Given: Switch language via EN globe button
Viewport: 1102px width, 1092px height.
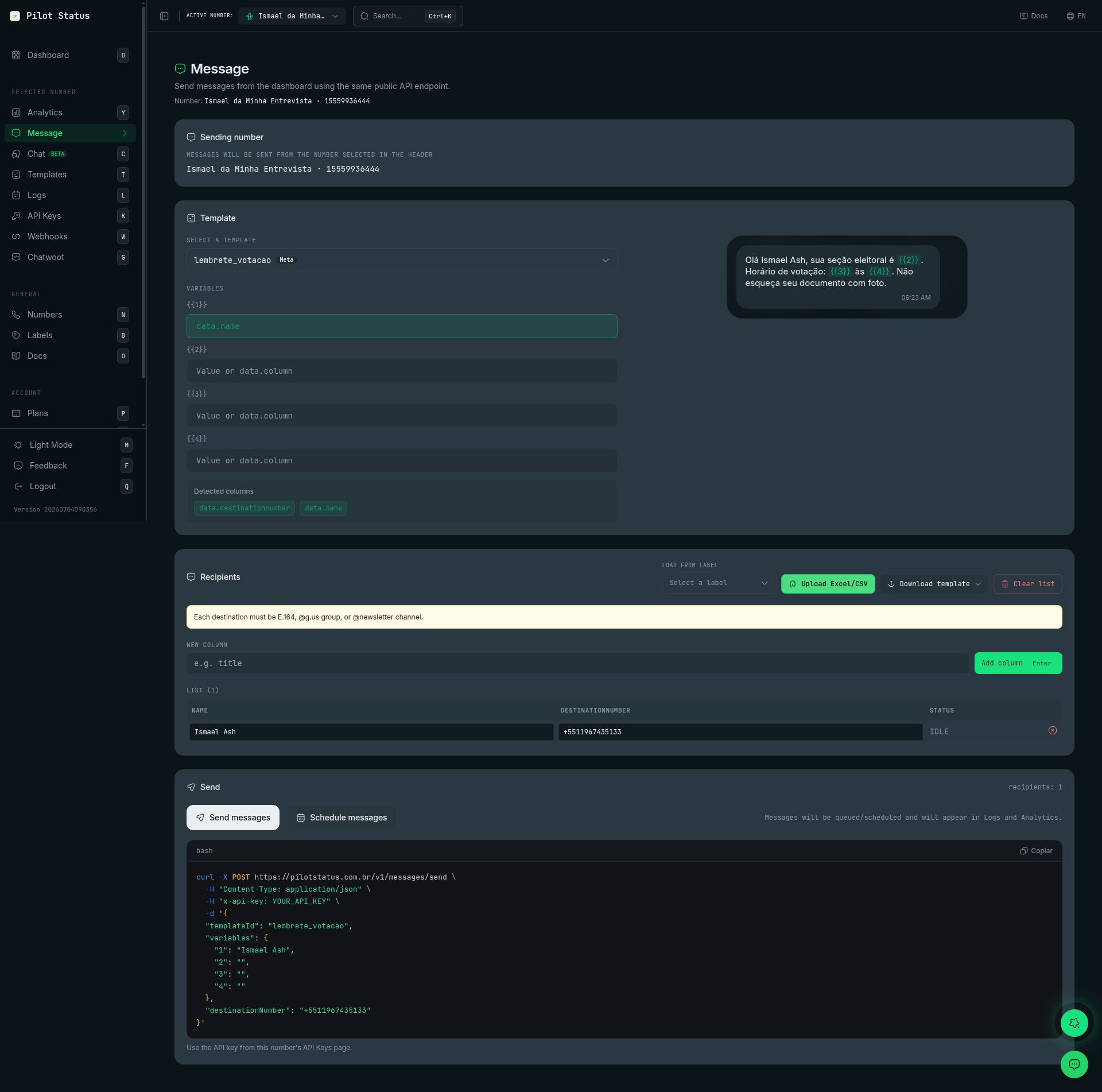Looking at the screenshot, I should (x=1076, y=16).
